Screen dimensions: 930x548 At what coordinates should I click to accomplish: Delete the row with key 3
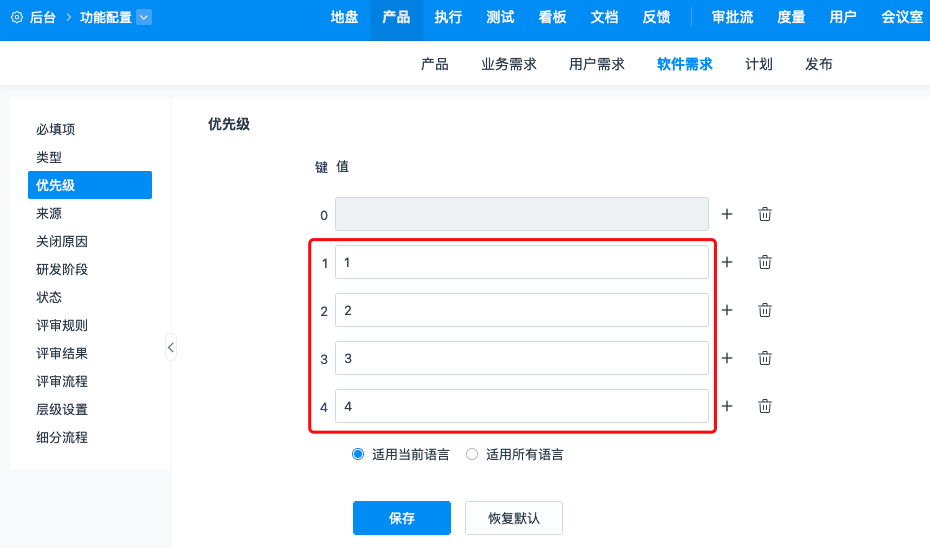pyautogui.click(x=765, y=358)
